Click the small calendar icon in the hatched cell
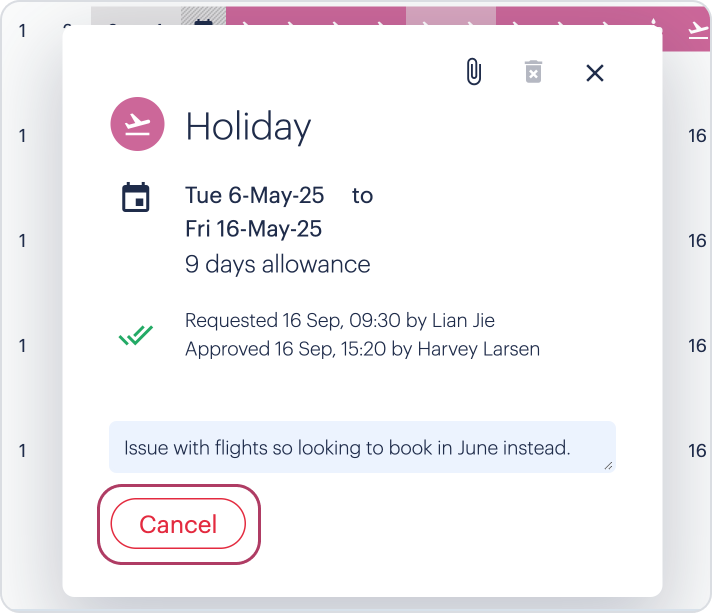Image resolution: width=712 pixels, height=613 pixels. click(x=203, y=22)
